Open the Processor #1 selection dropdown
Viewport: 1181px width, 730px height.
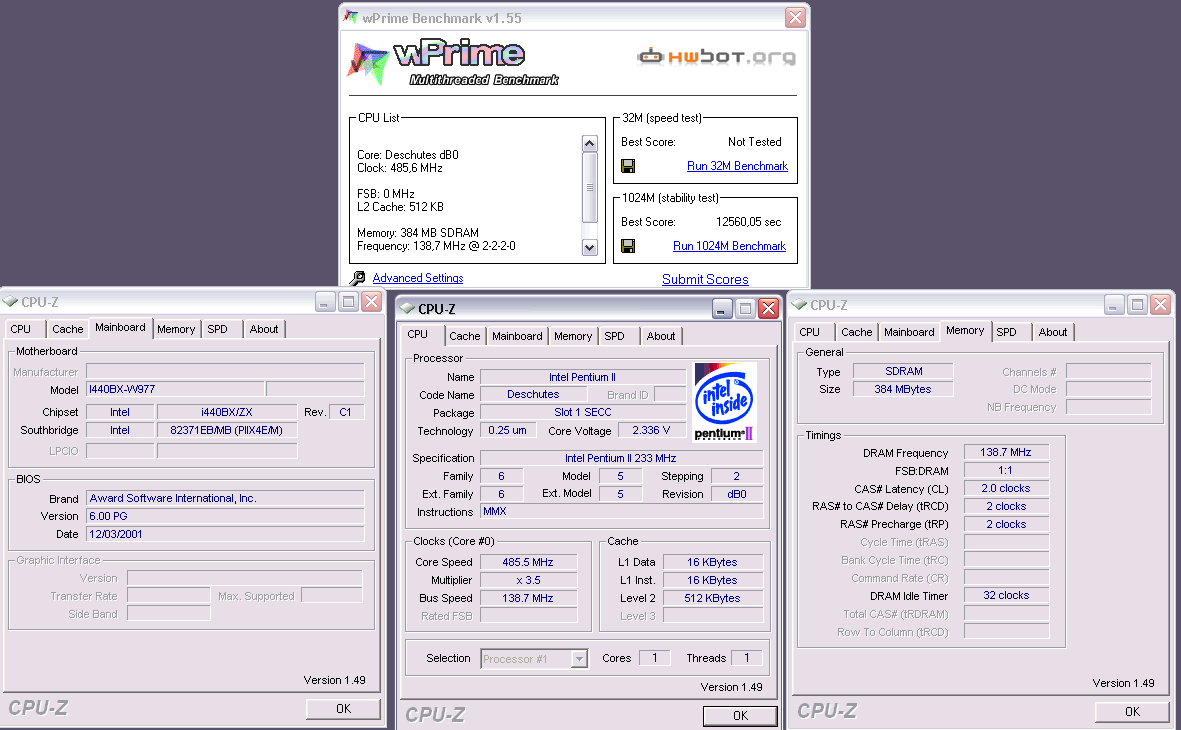(579, 658)
